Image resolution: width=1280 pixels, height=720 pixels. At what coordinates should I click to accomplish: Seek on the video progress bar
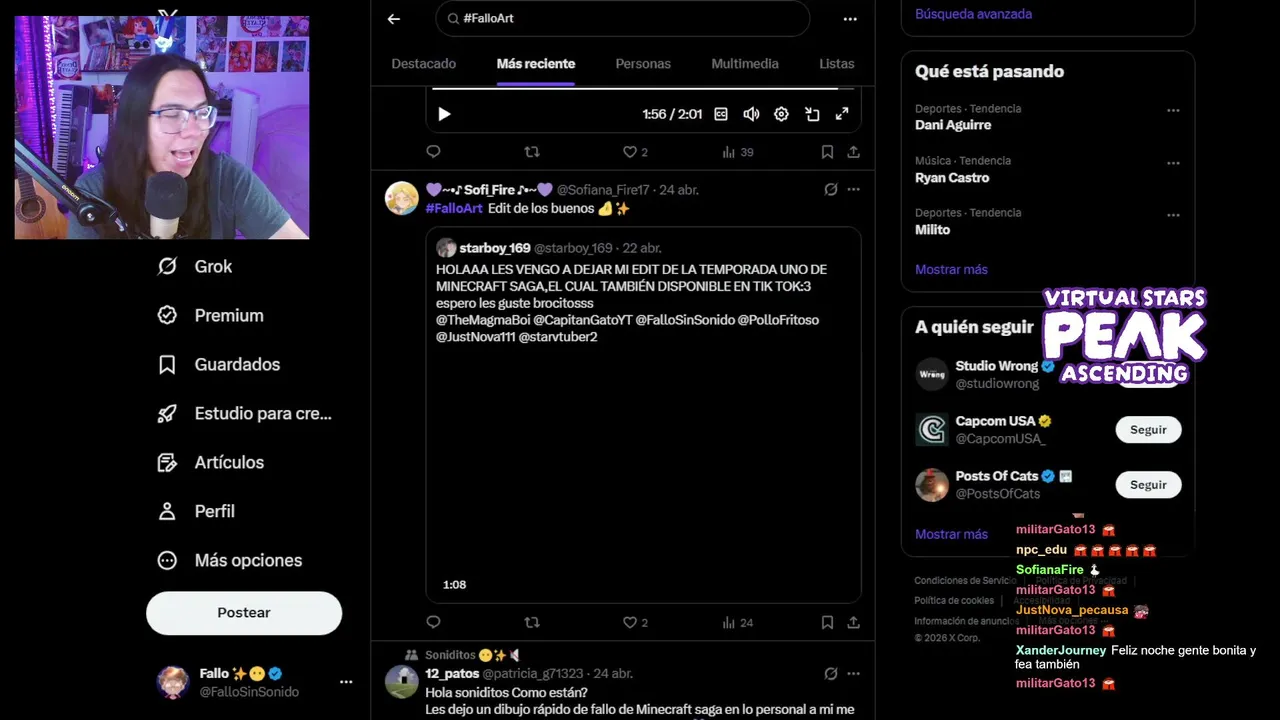coord(643,89)
